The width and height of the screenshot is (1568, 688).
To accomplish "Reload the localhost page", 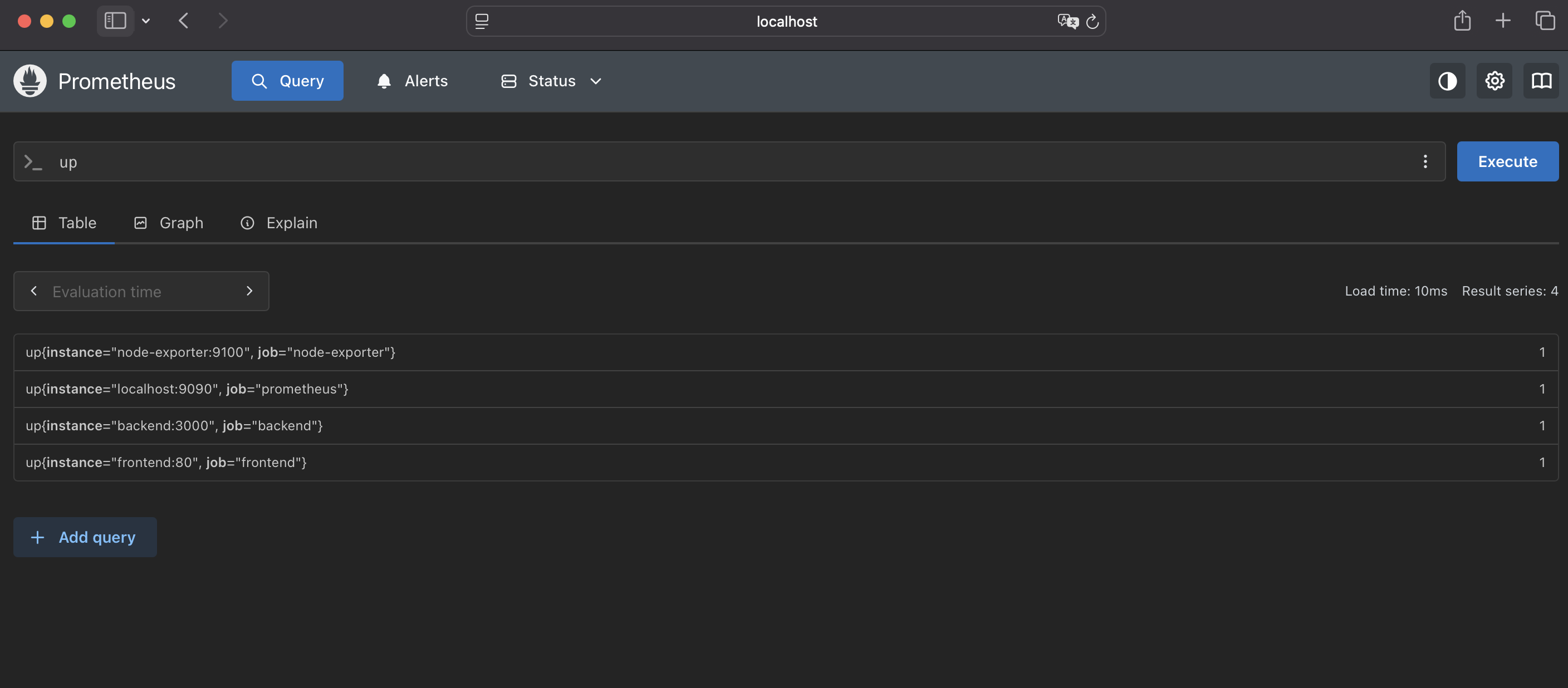I will 1092,21.
